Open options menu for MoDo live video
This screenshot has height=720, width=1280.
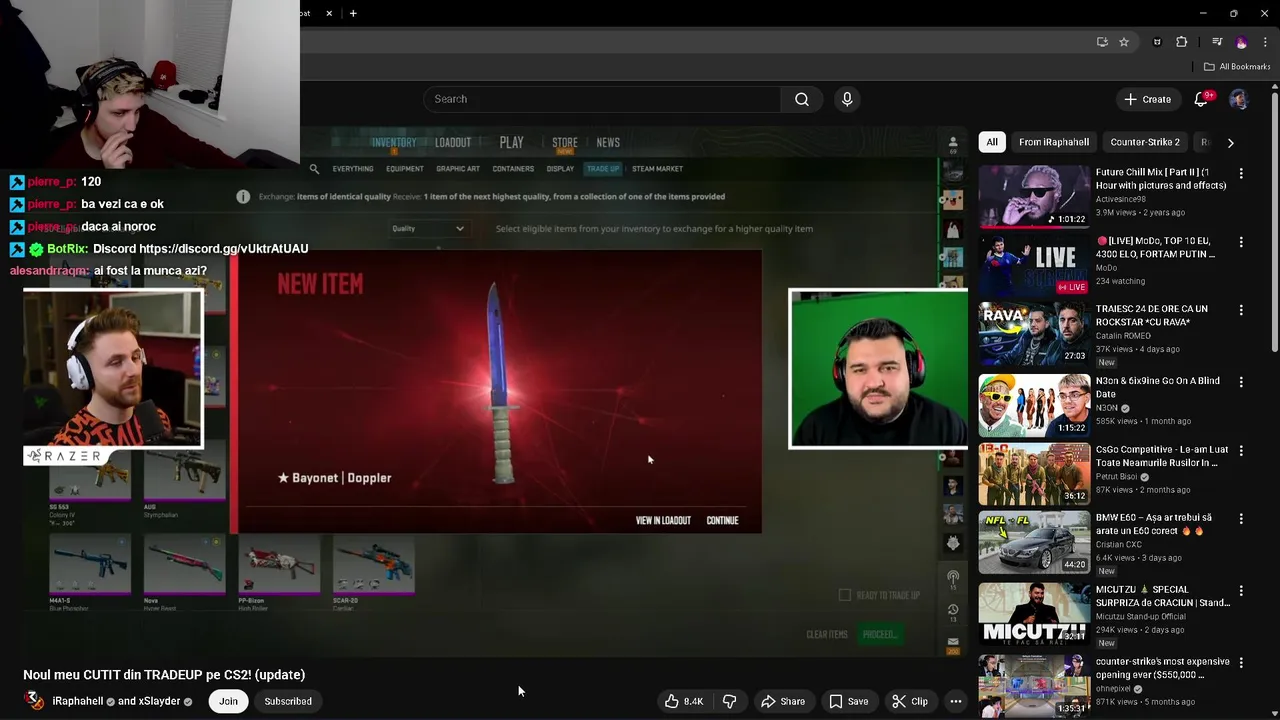pyautogui.click(x=1241, y=242)
